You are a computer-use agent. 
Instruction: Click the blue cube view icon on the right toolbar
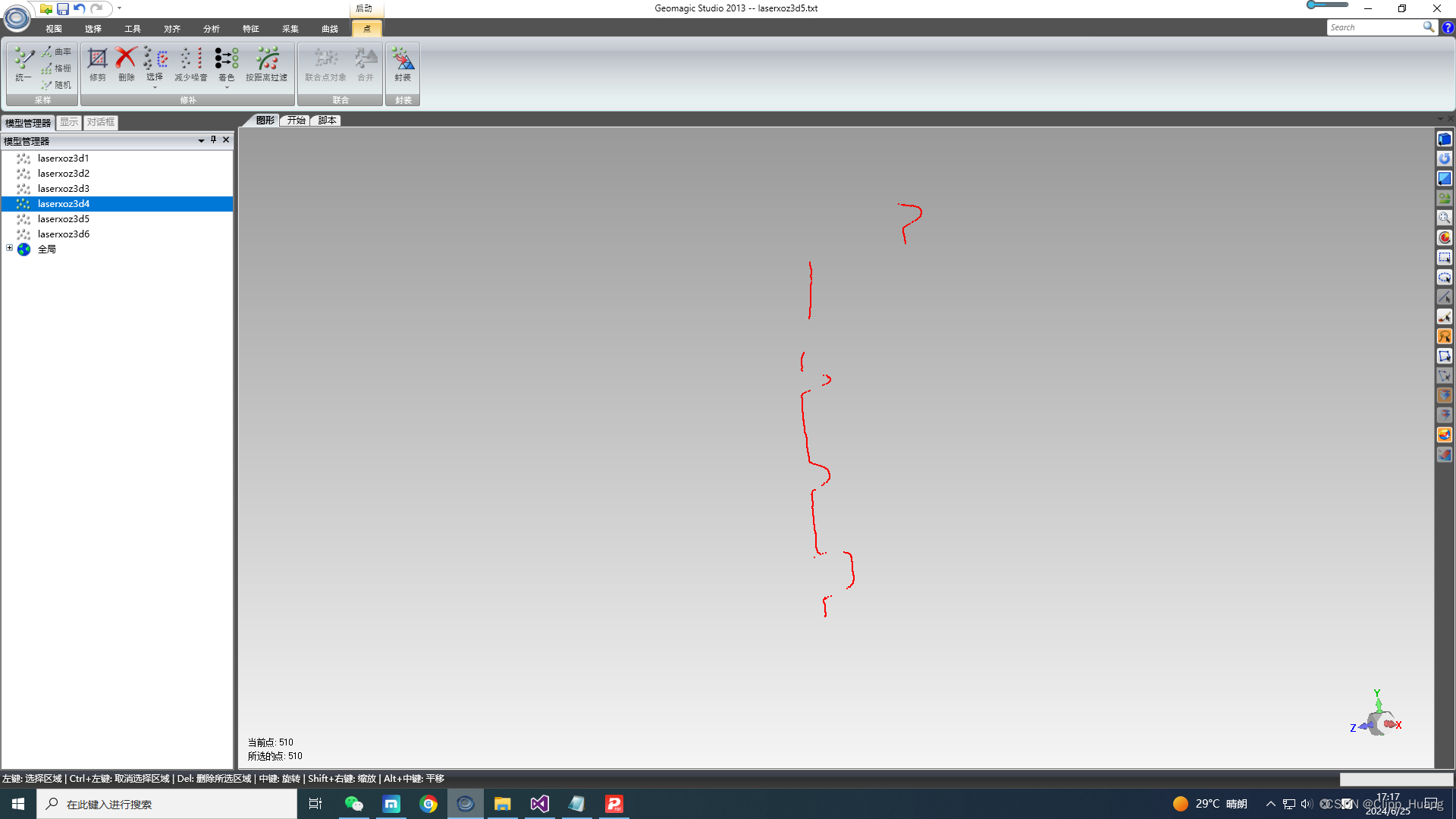[1445, 139]
